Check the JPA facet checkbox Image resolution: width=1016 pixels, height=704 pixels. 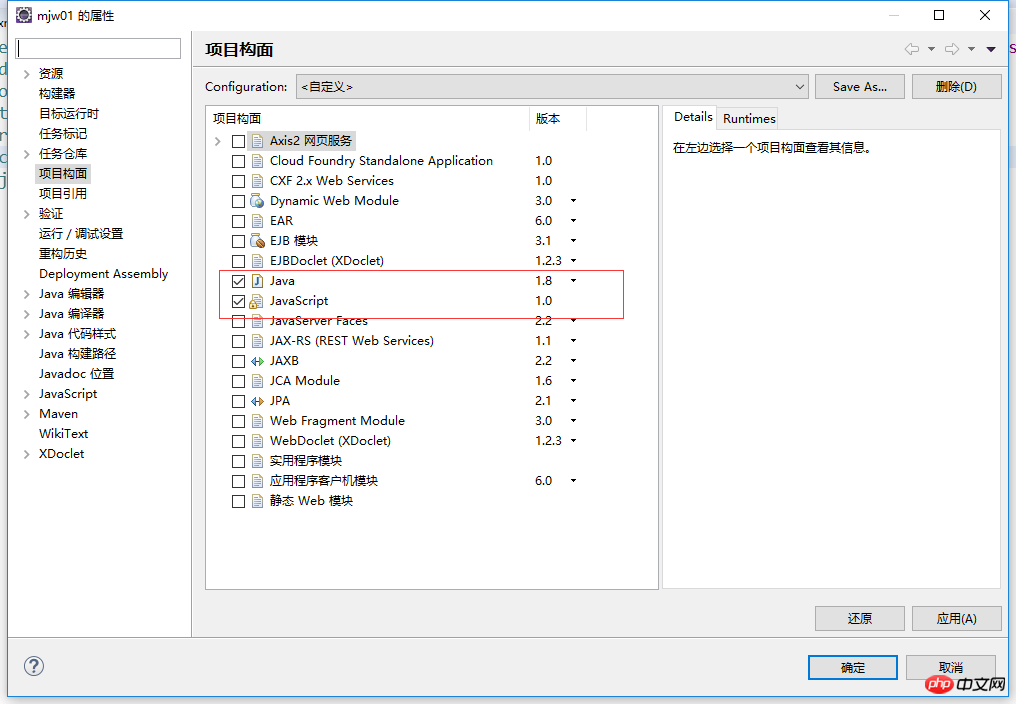pyautogui.click(x=238, y=402)
